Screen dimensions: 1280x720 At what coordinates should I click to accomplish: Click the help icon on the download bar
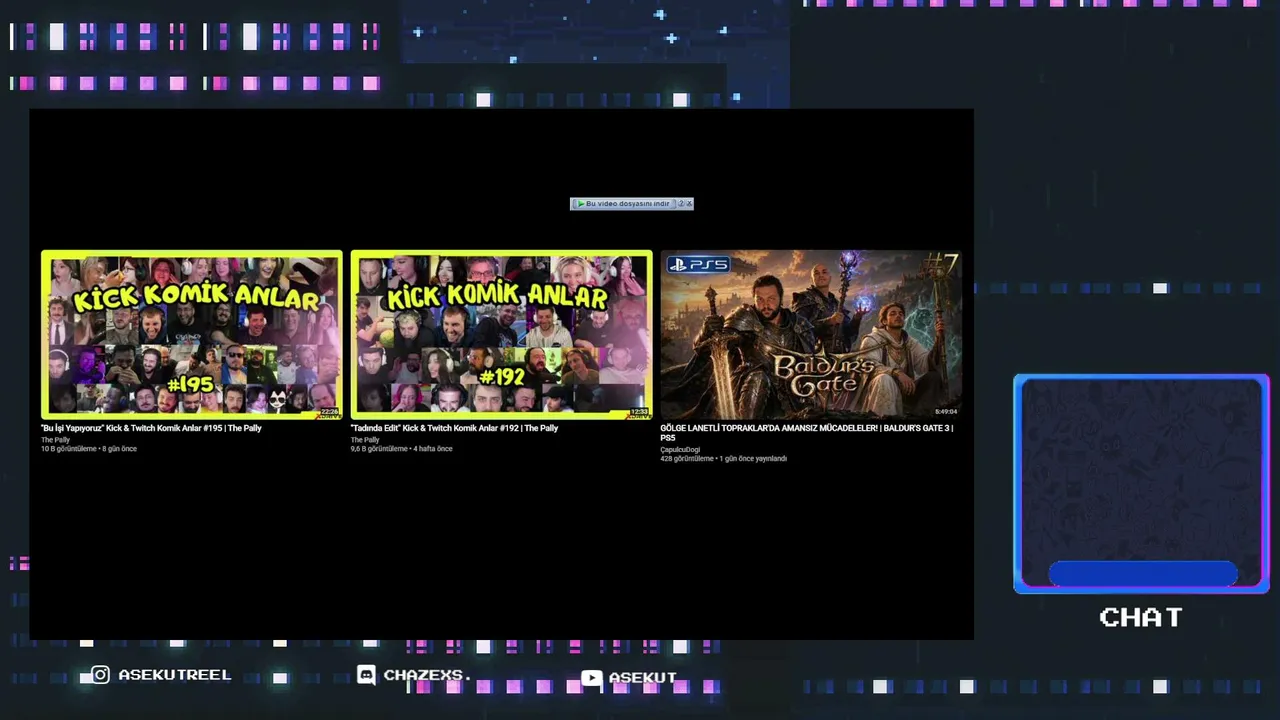[681, 204]
